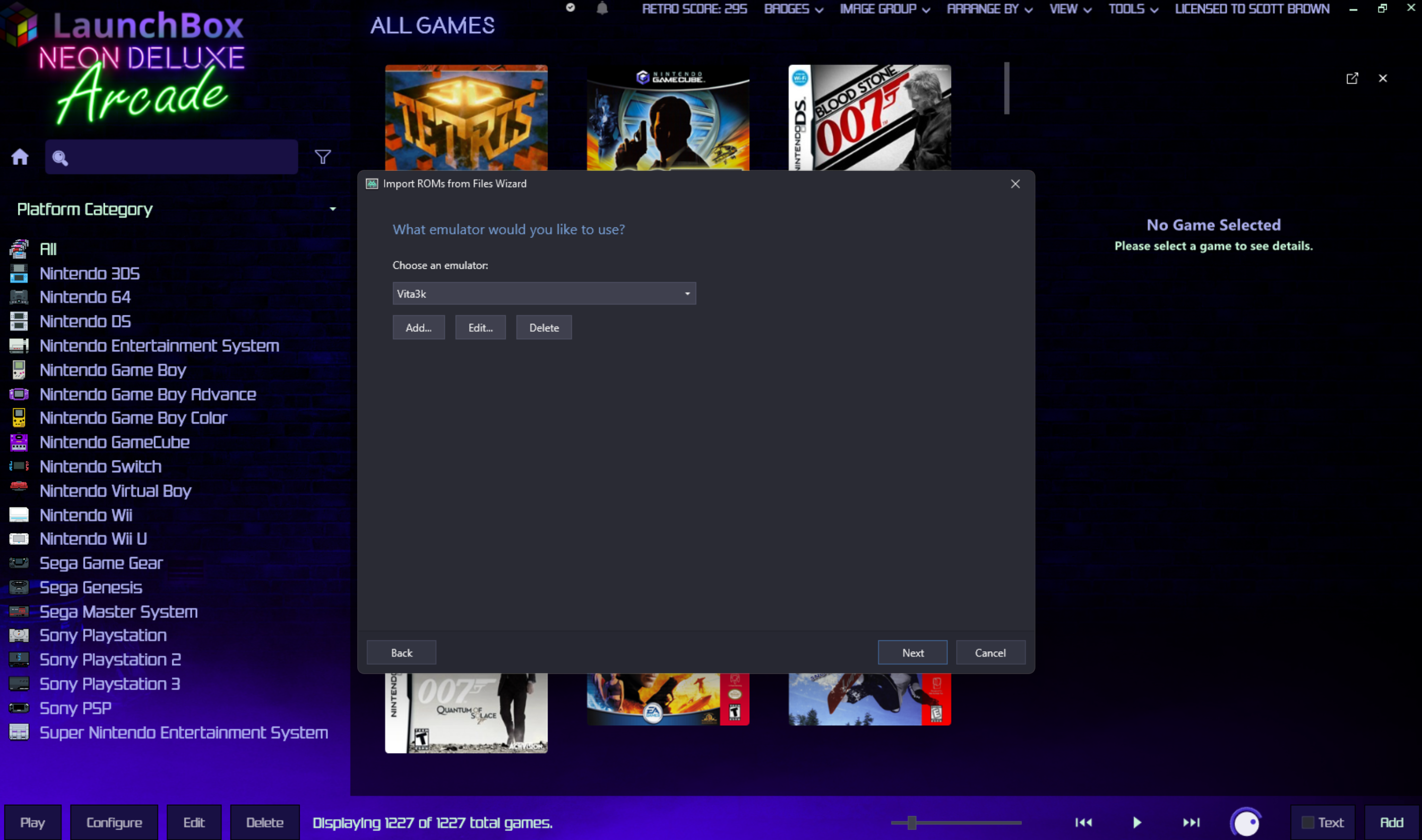Click the checkmark status icon in top bar
Screen dimensions: 1422x840
[570, 7]
